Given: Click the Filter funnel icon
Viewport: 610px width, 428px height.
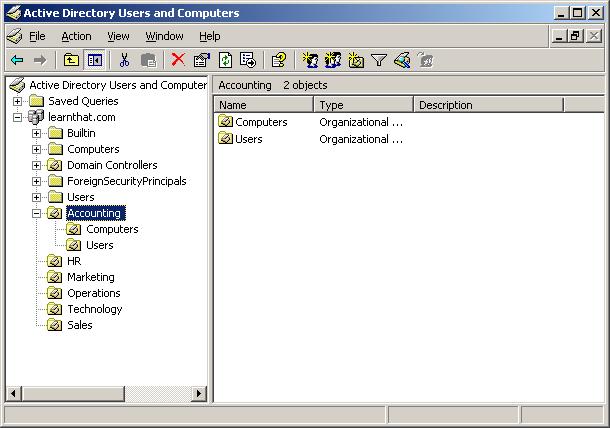Looking at the screenshot, I should point(379,60).
